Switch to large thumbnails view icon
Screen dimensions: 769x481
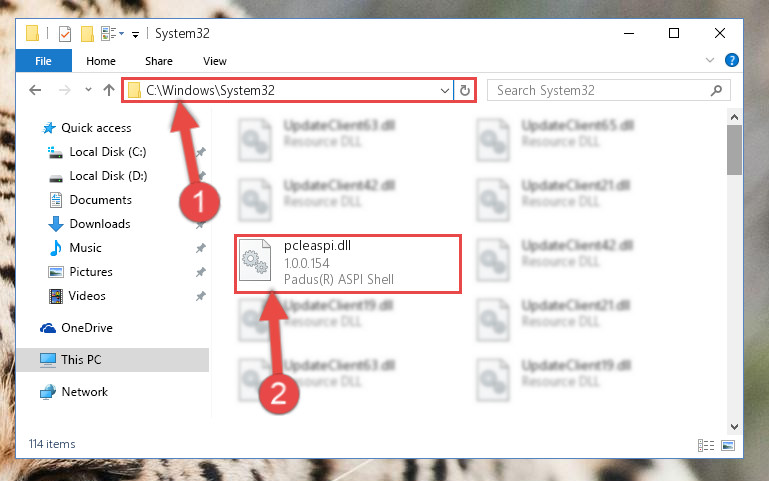pos(728,445)
